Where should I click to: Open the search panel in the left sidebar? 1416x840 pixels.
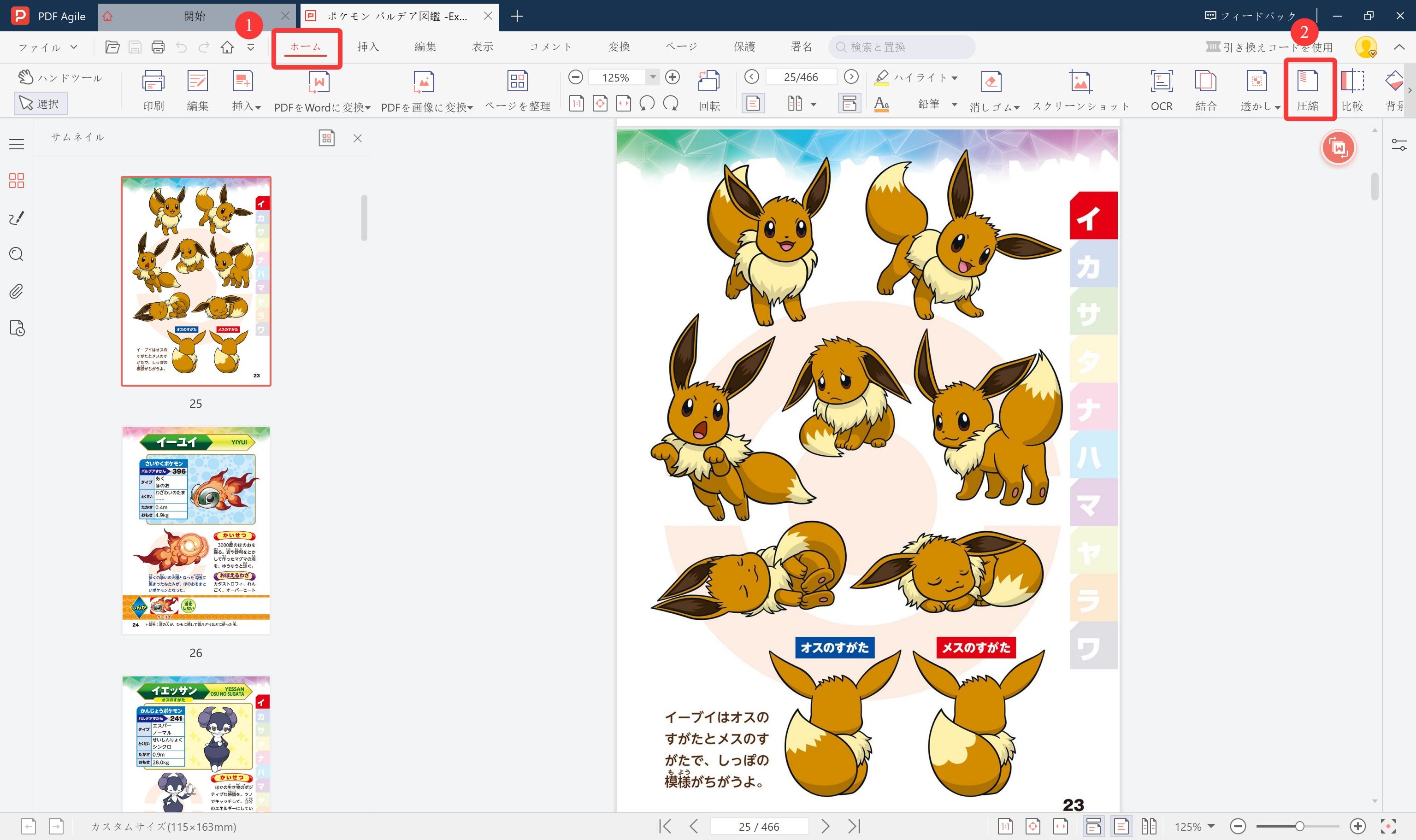(16, 254)
